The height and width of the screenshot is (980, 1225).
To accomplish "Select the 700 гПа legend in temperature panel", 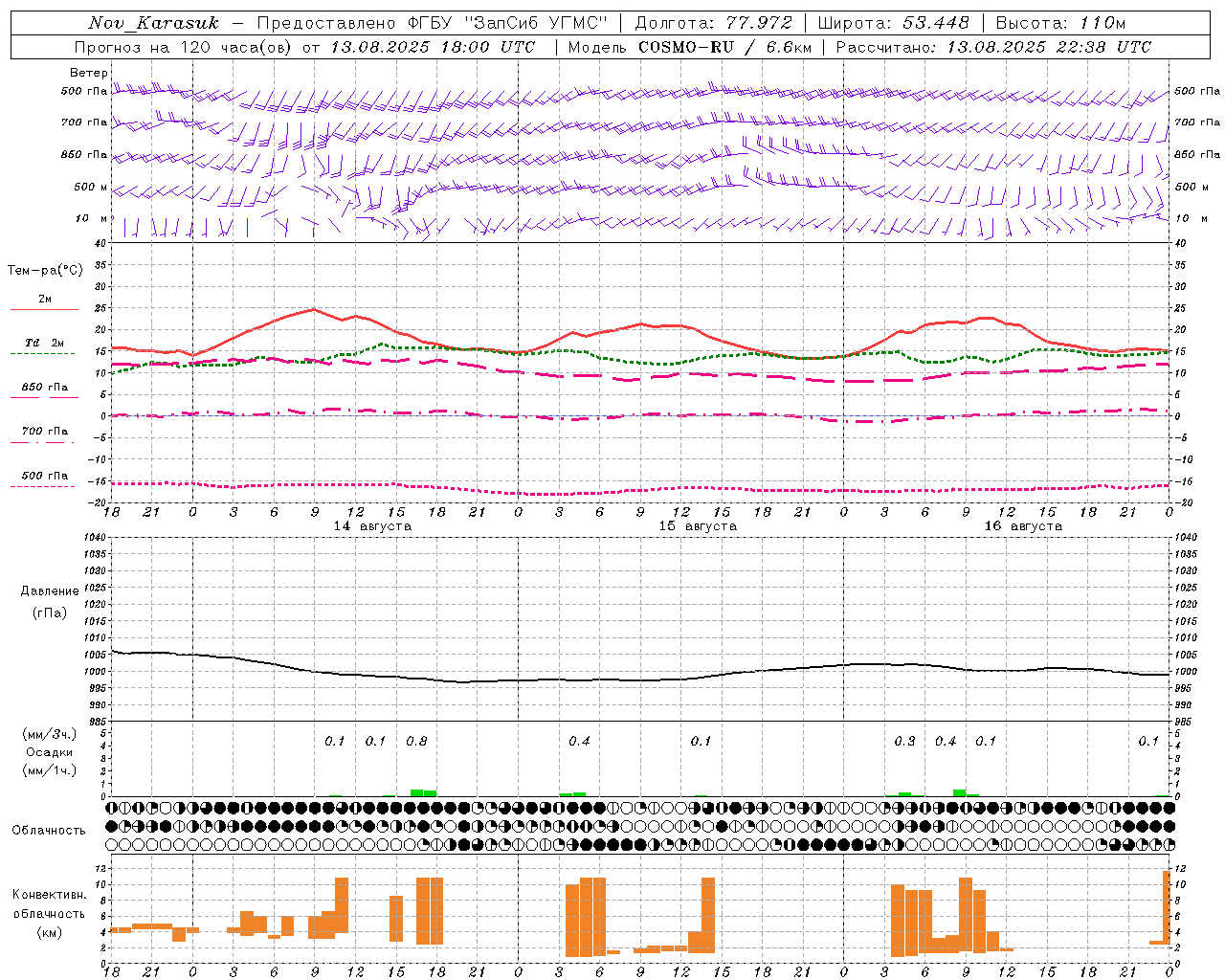I will pyautogui.click(x=45, y=432).
